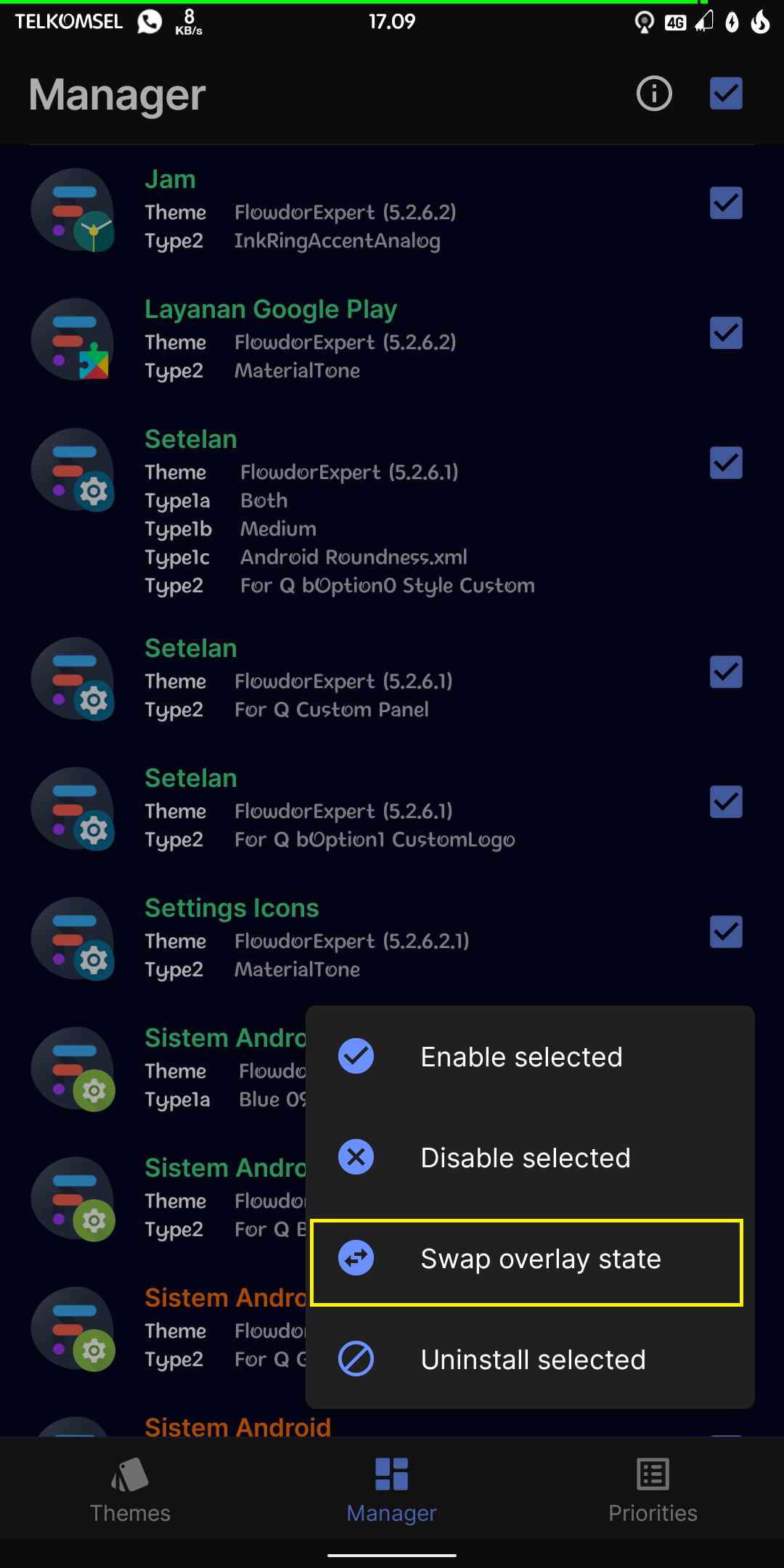Uncheck the select-all checkbox in the header
The height and width of the screenshot is (1568, 784).
click(x=725, y=93)
